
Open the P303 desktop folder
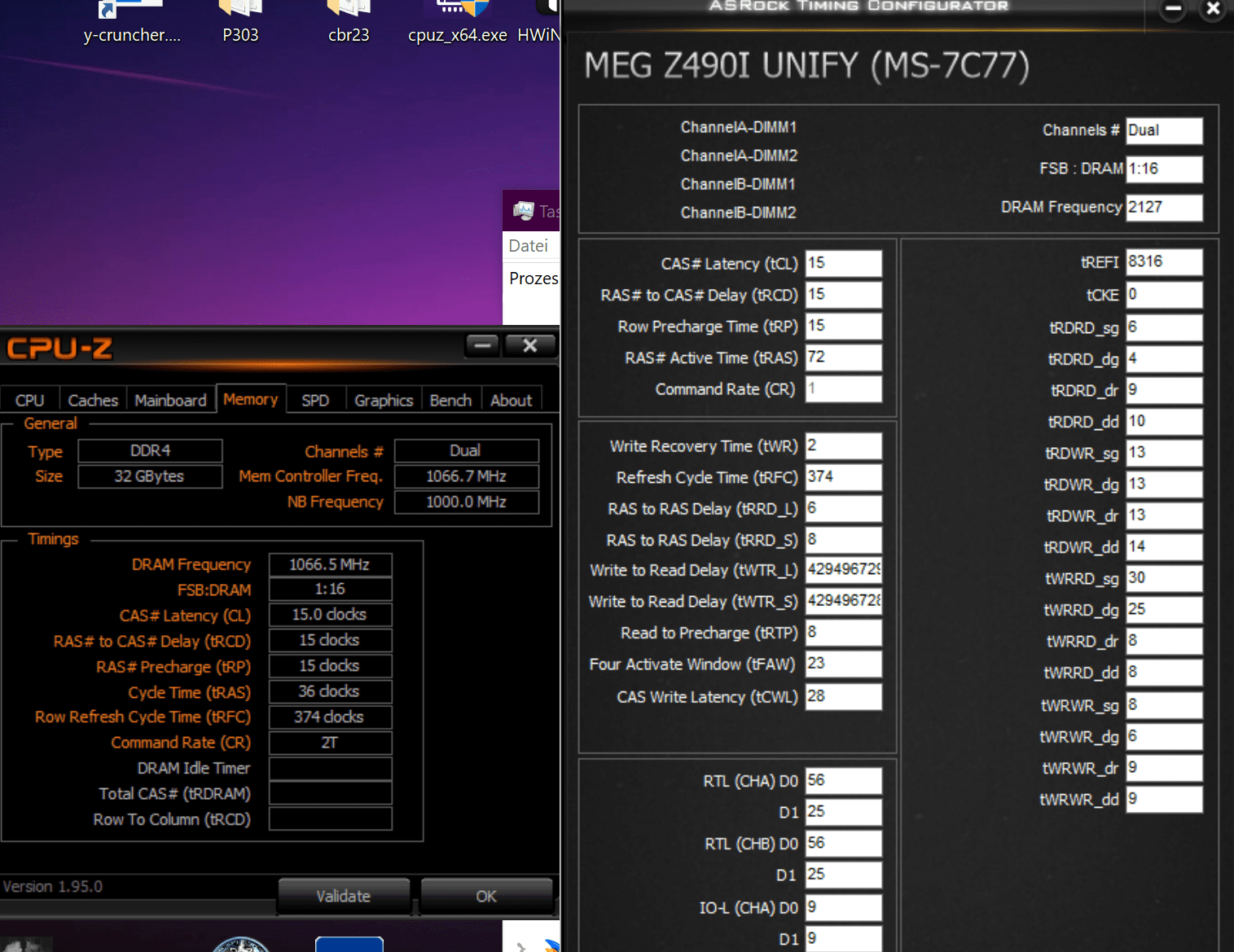(240, 23)
